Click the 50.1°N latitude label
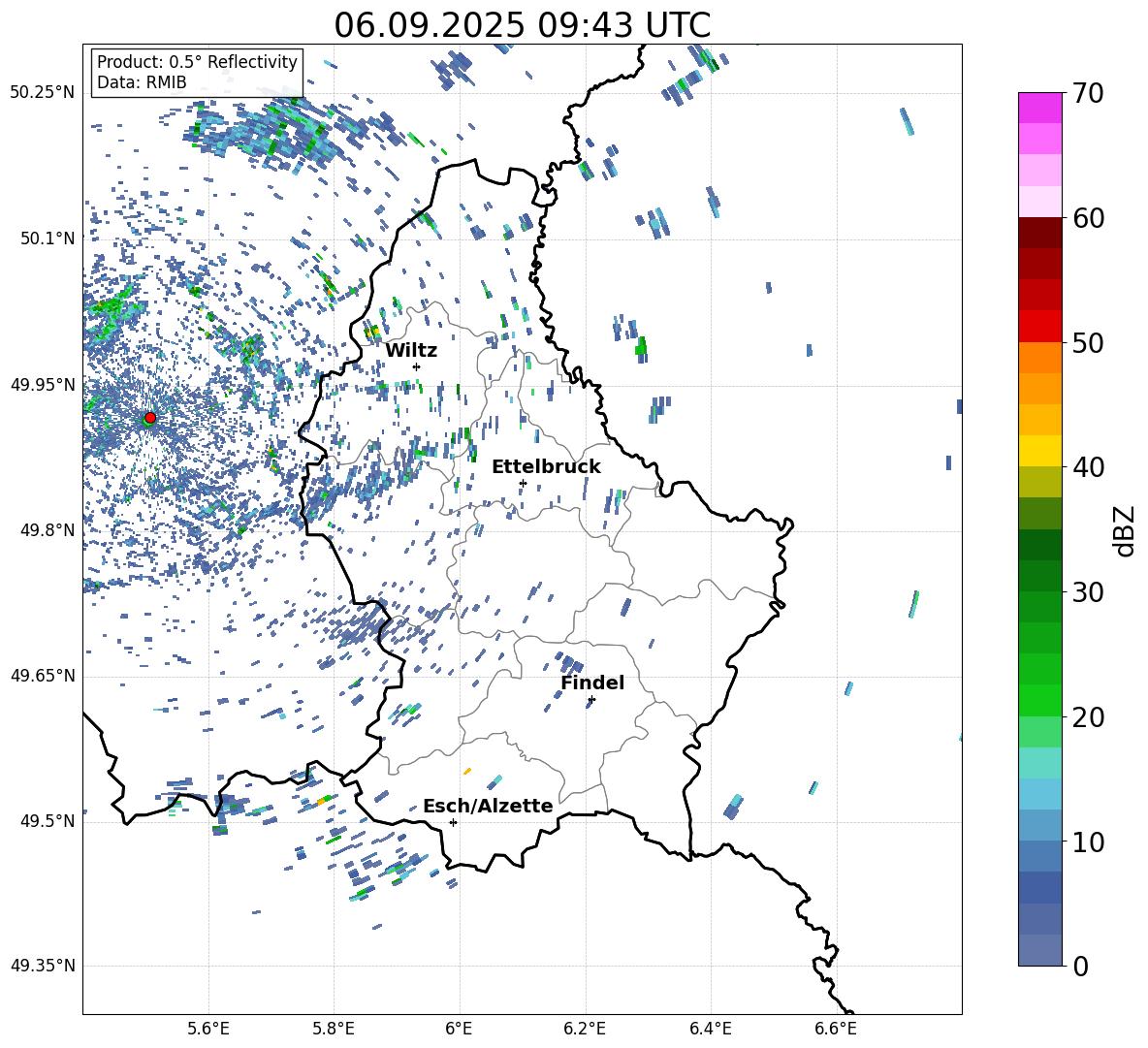Image resolution: width=1148 pixels, height=1048 pixels. 48,238
